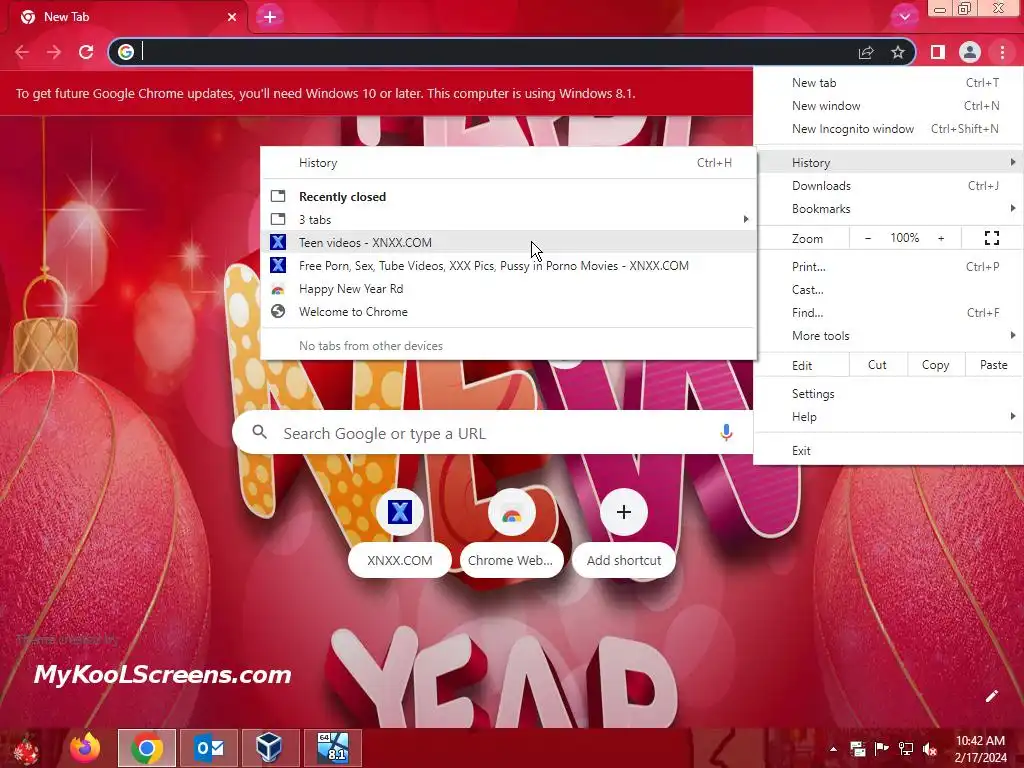Click the Chrome Web... shortcut label
1024x768 pixels.
point(511,560)
